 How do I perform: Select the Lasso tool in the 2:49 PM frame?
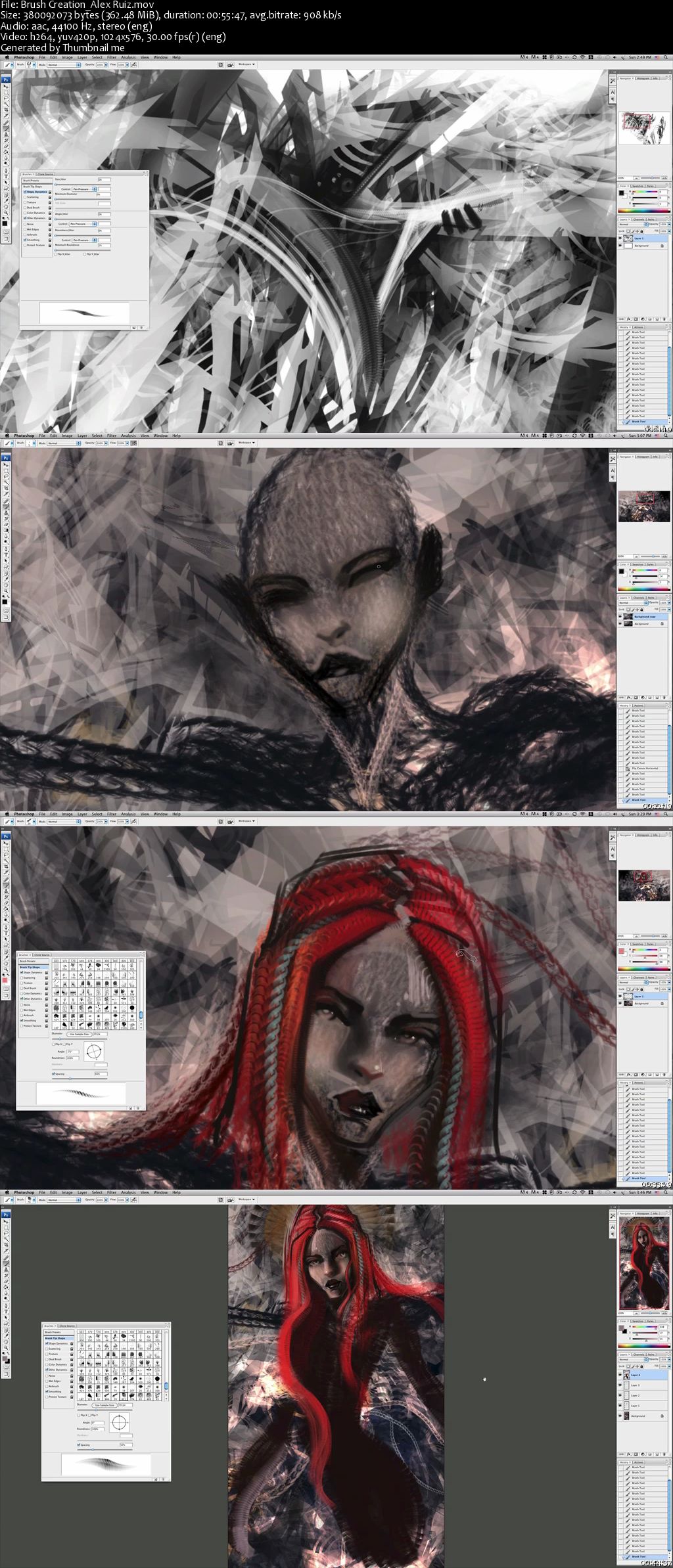tap(6, 98)
